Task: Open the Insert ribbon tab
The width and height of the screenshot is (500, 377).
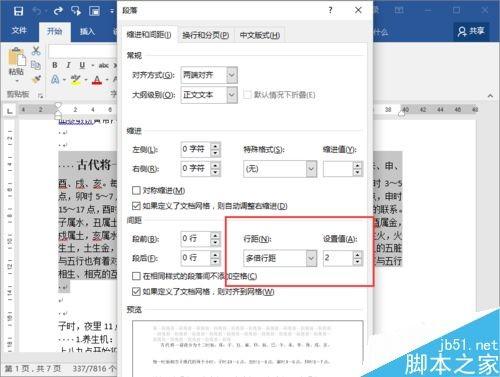Action: click(x=87, y=31)
